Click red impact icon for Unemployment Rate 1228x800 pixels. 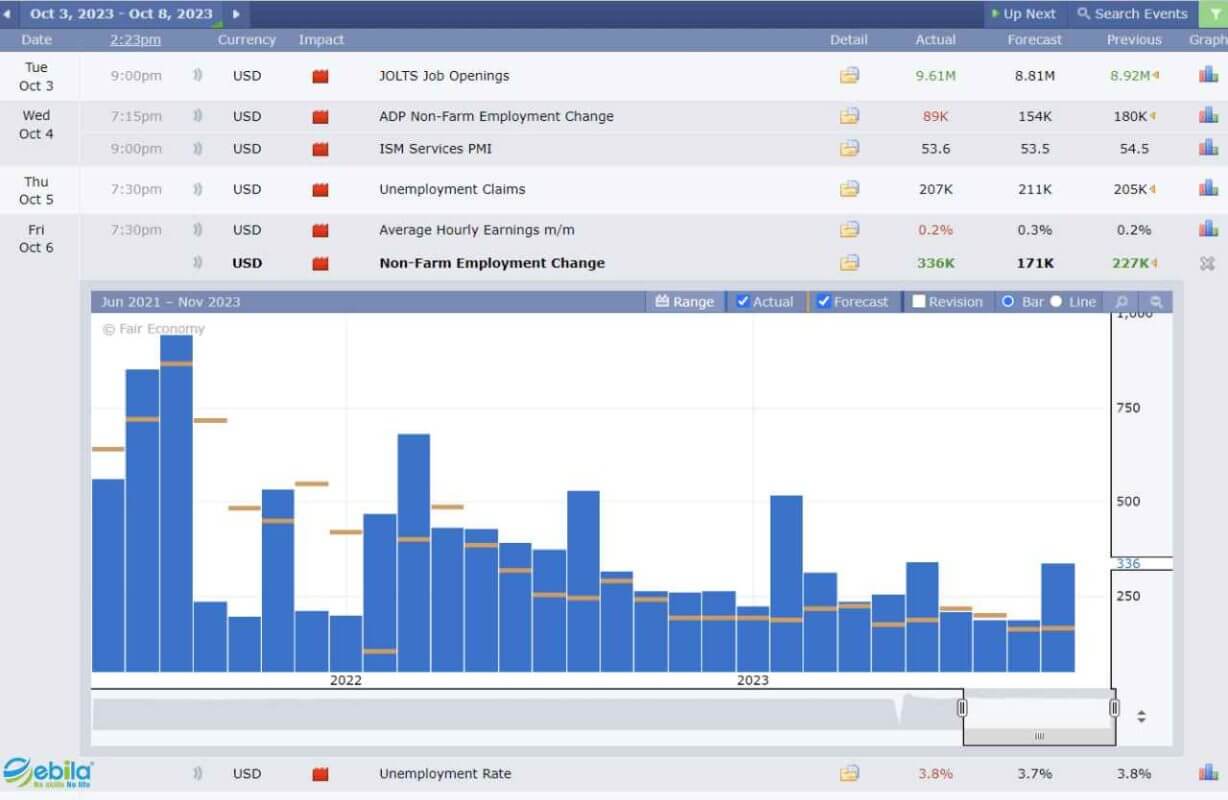(x=320, y=774)
